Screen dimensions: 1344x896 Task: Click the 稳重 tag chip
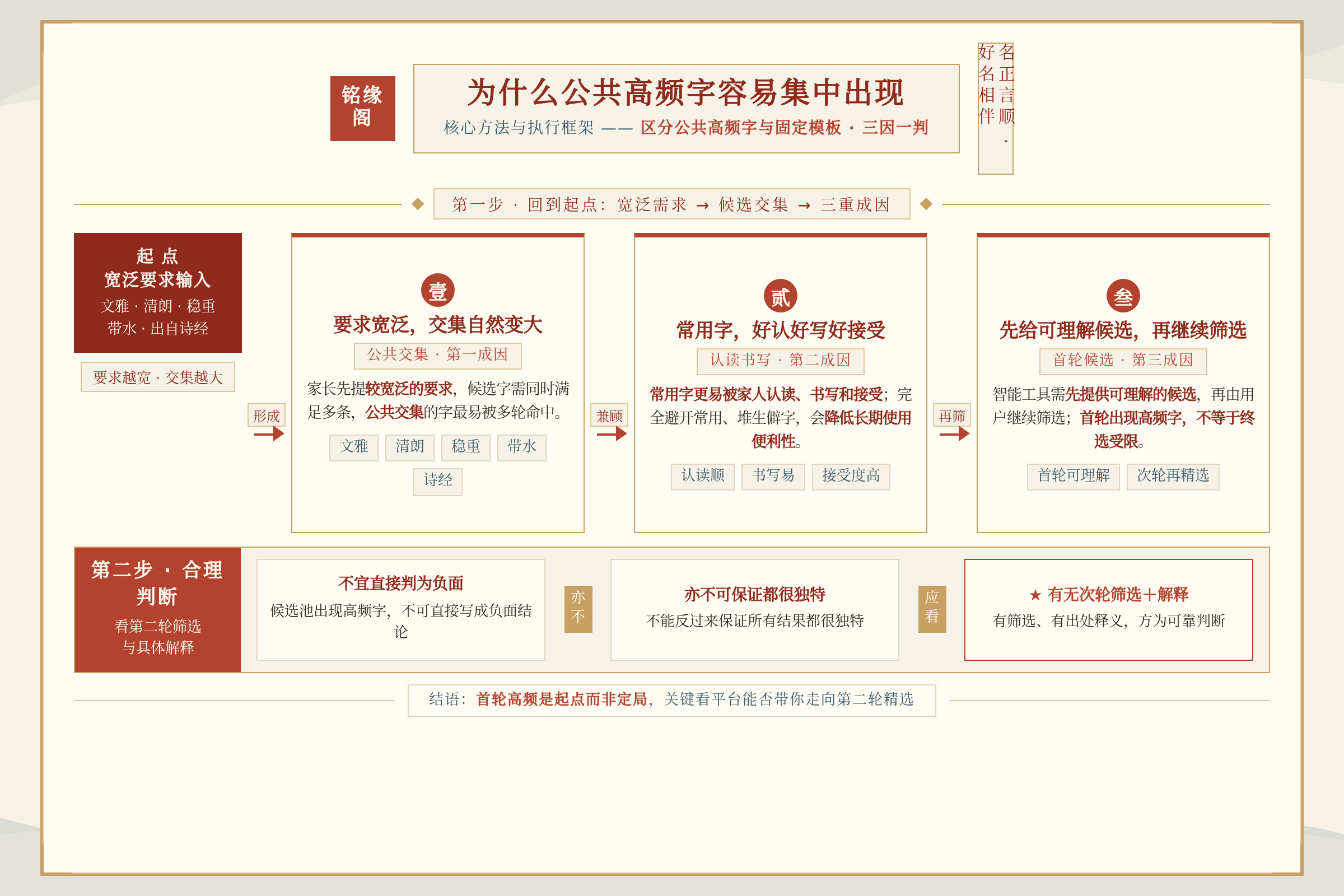point(466,447)
